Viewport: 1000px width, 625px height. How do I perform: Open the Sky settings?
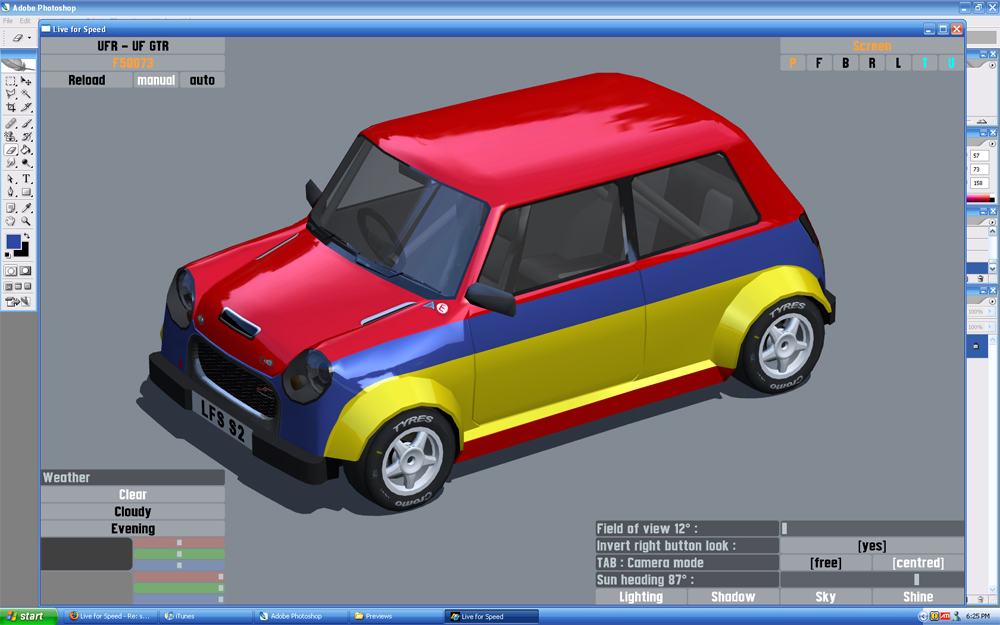pyautogui.click(x=826, y=597)
